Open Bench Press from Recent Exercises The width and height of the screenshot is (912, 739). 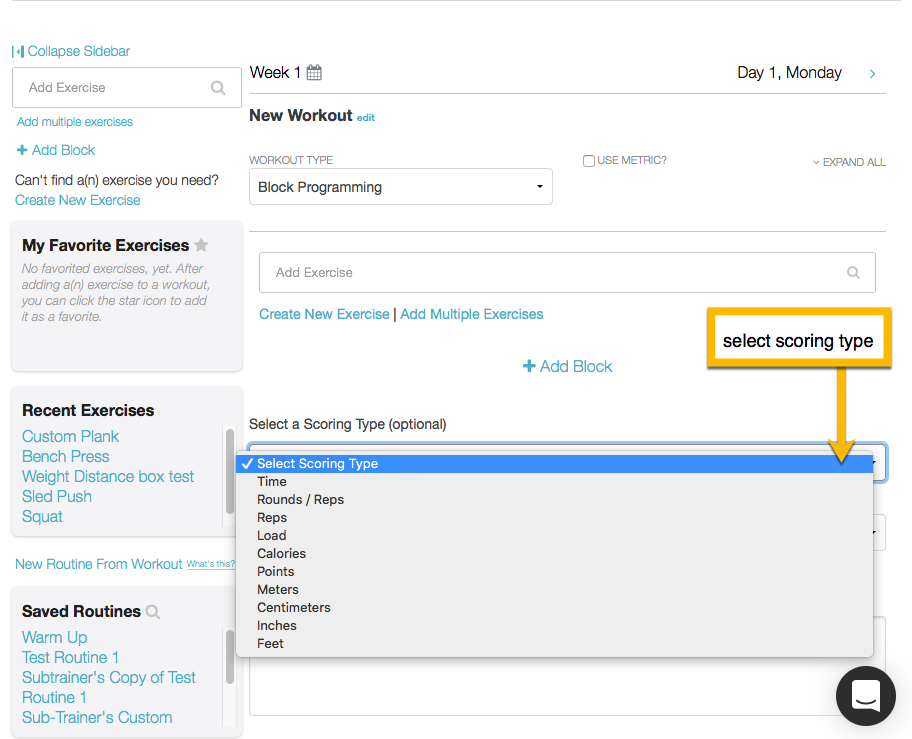(66, 457)
